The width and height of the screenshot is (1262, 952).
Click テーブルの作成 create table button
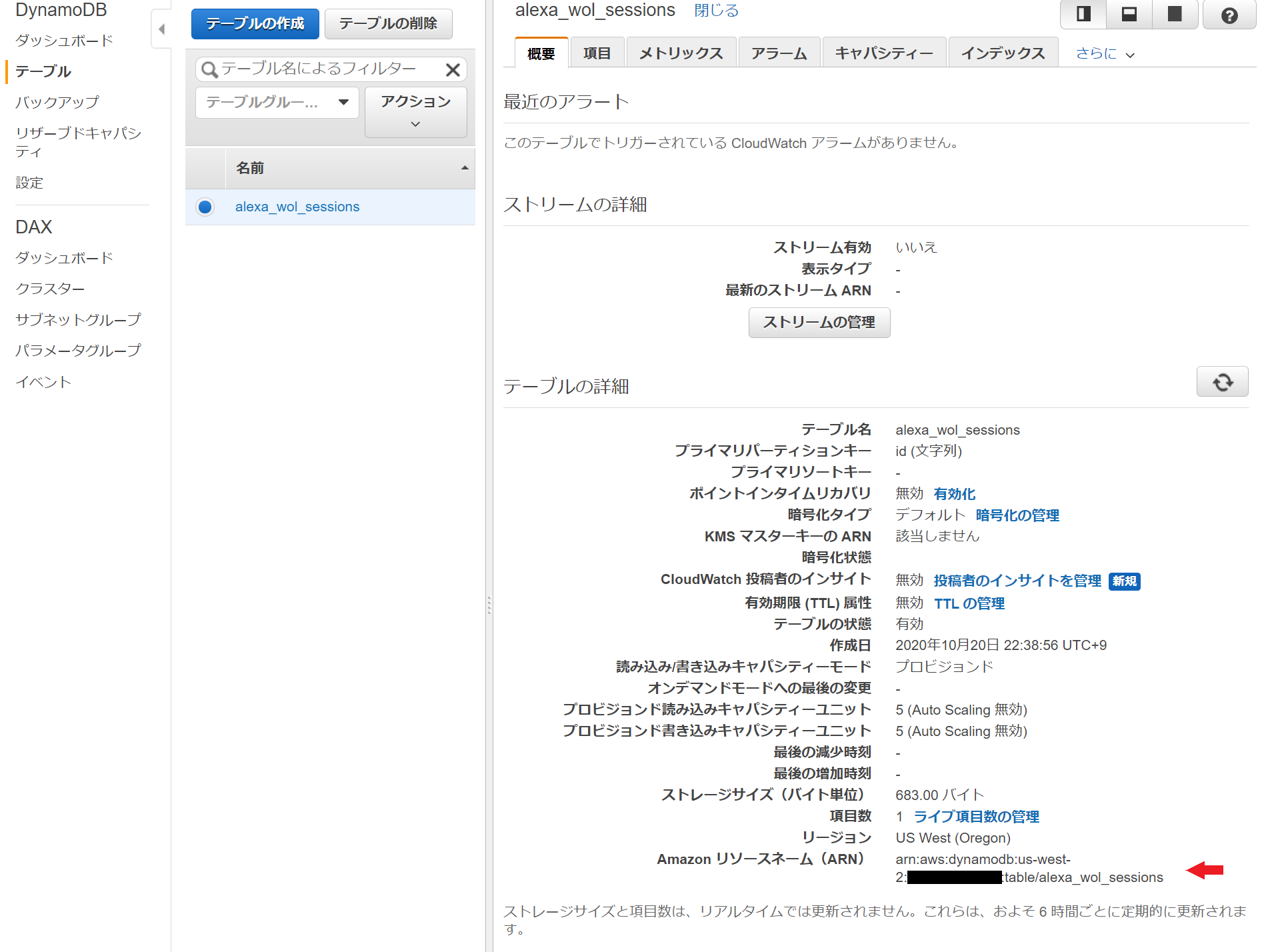[255, 24]
